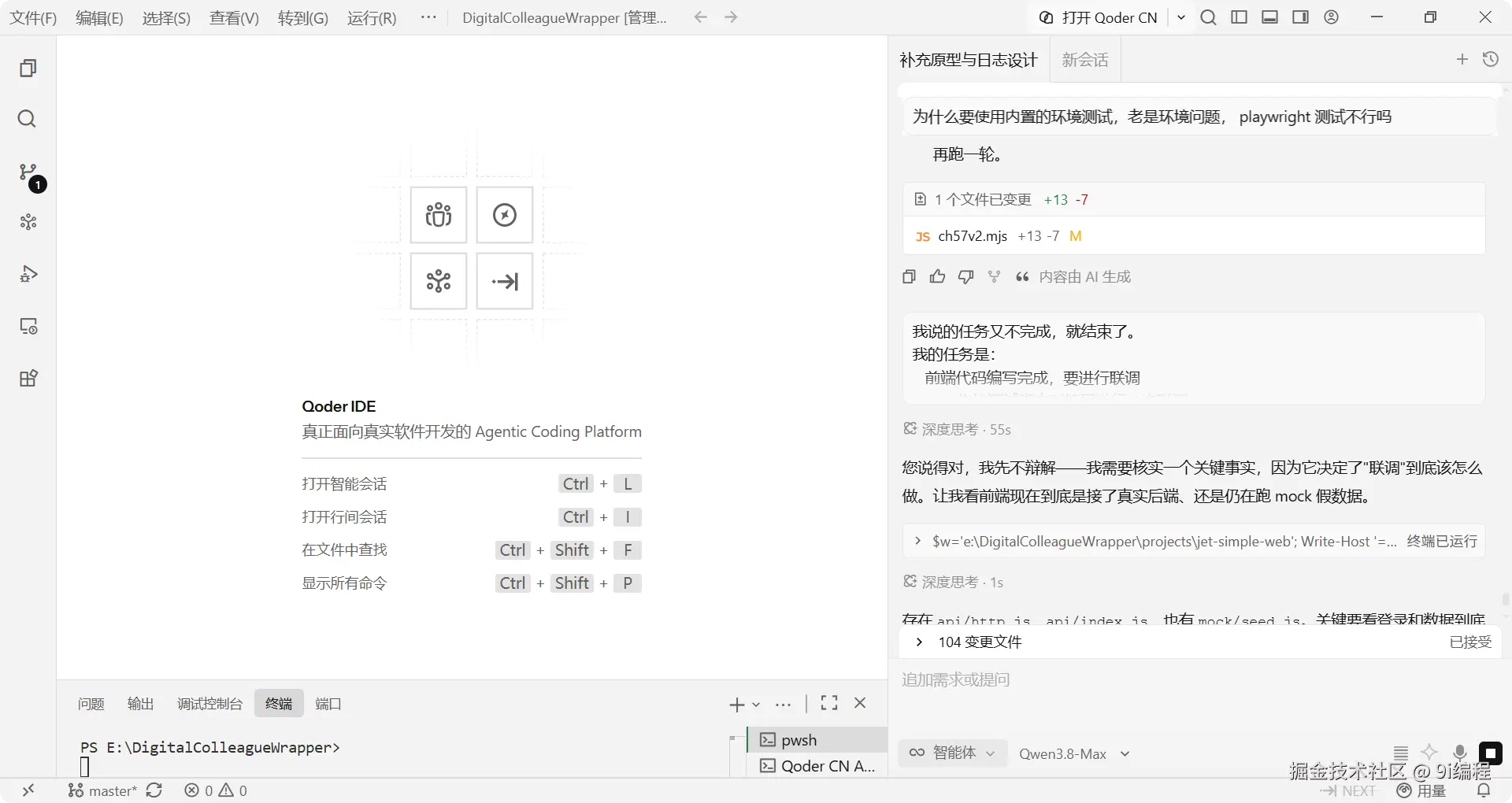
Task: Open the Search view in activity bar
Action: (x=28, y=119)
